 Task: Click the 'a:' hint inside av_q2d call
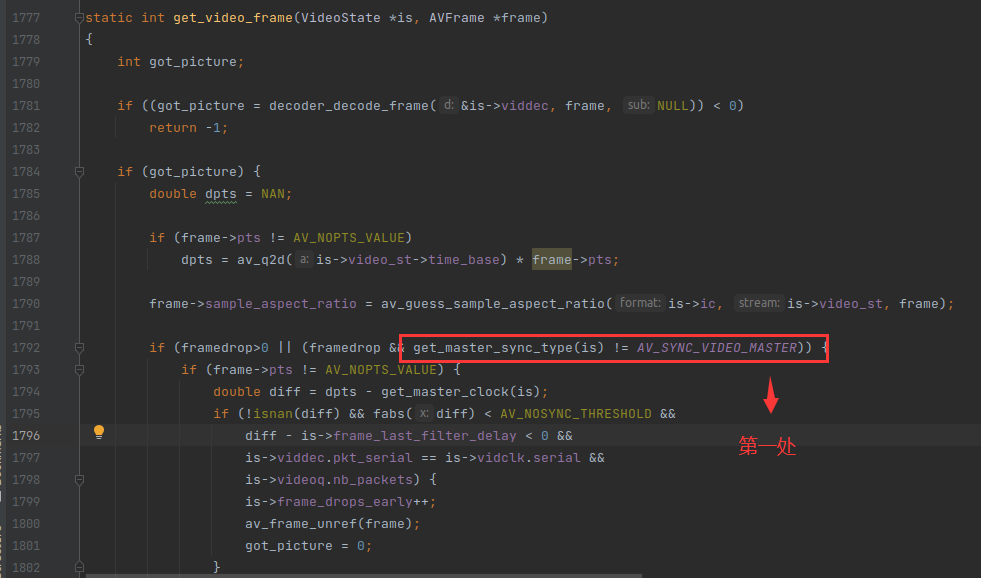point(304,260)
